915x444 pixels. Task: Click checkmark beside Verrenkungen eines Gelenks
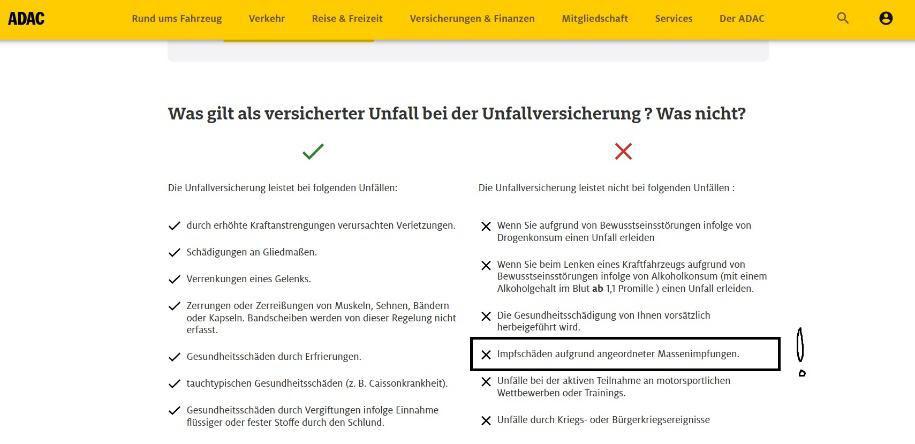coord(175,279)
